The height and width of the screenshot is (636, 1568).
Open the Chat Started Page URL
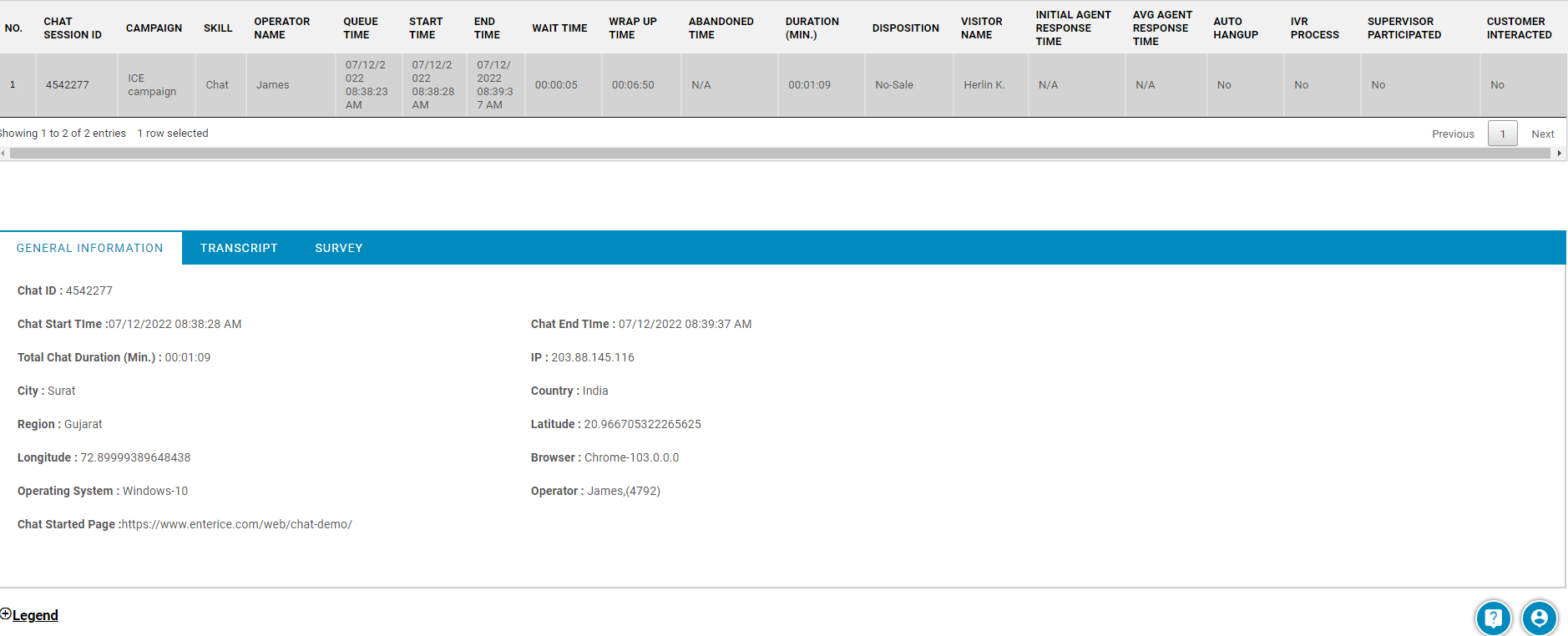click(x=236, y=524)
